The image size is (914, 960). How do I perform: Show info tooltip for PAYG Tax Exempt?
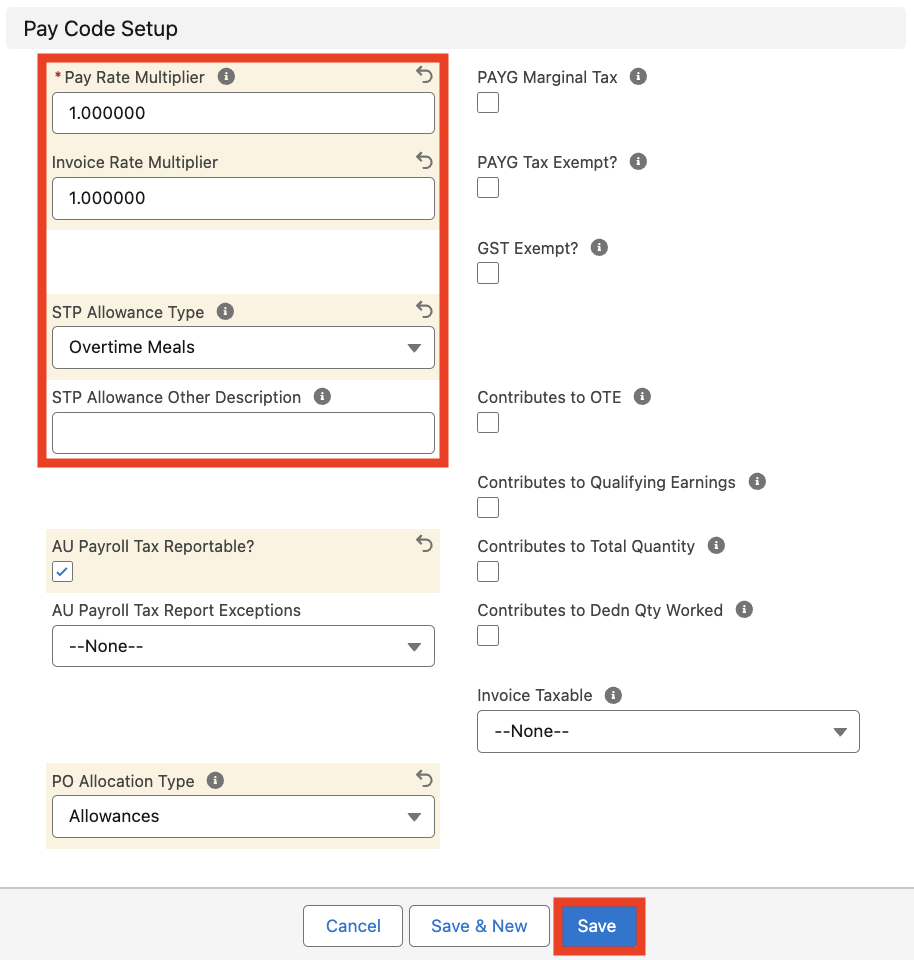[638, 162]
